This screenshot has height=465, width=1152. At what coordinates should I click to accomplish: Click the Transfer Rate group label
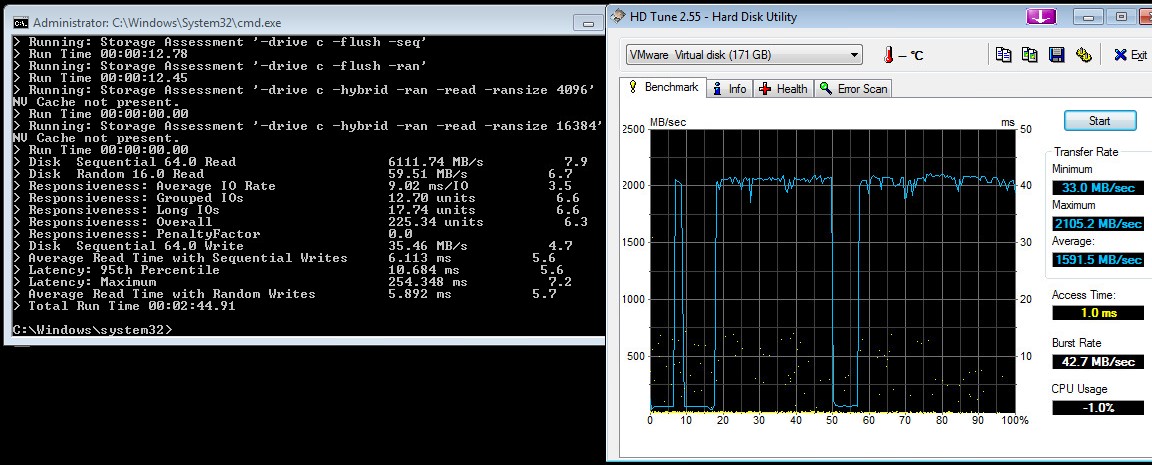1086,152
